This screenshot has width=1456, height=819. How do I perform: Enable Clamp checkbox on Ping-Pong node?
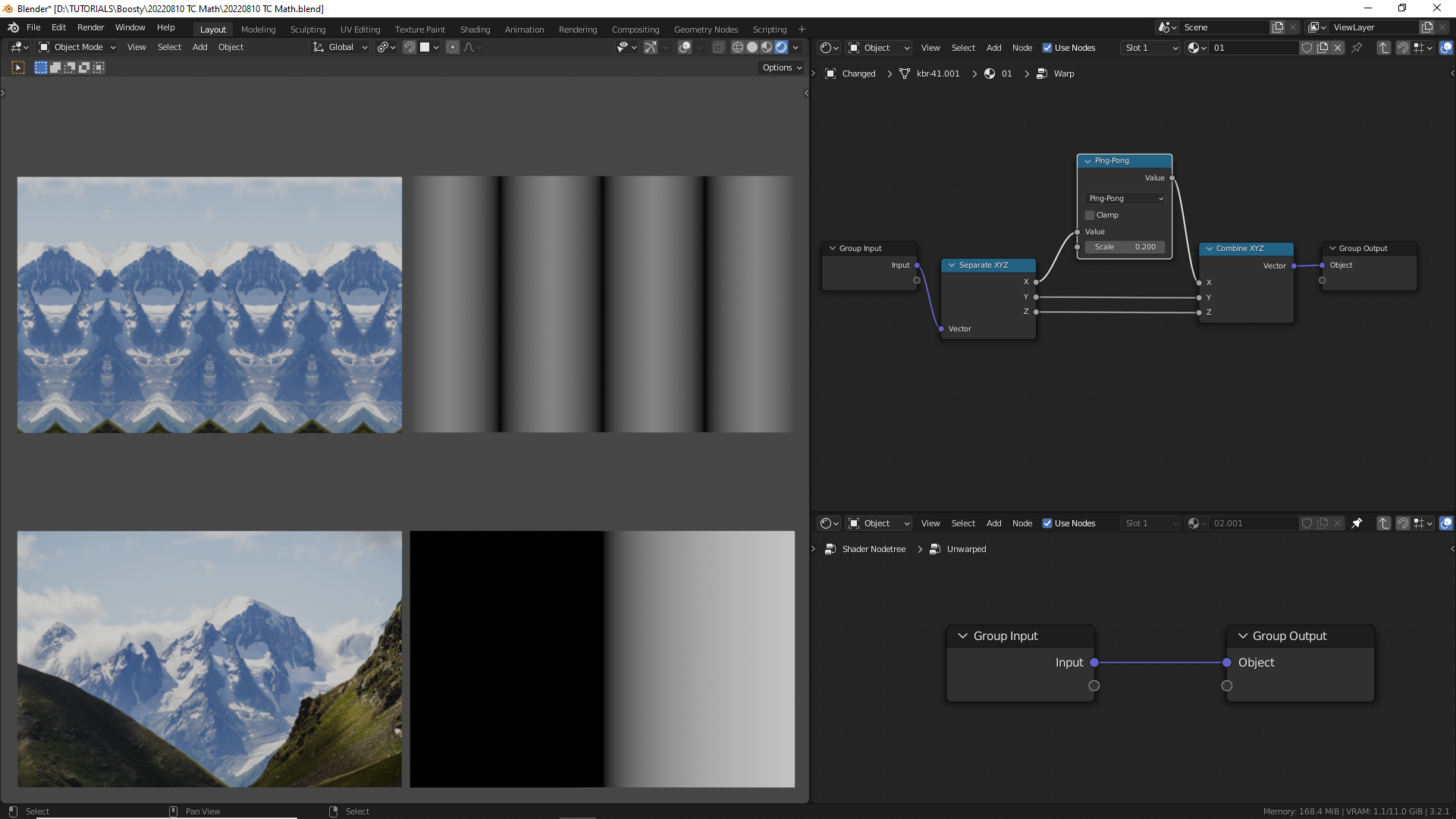click(1090, 215)
